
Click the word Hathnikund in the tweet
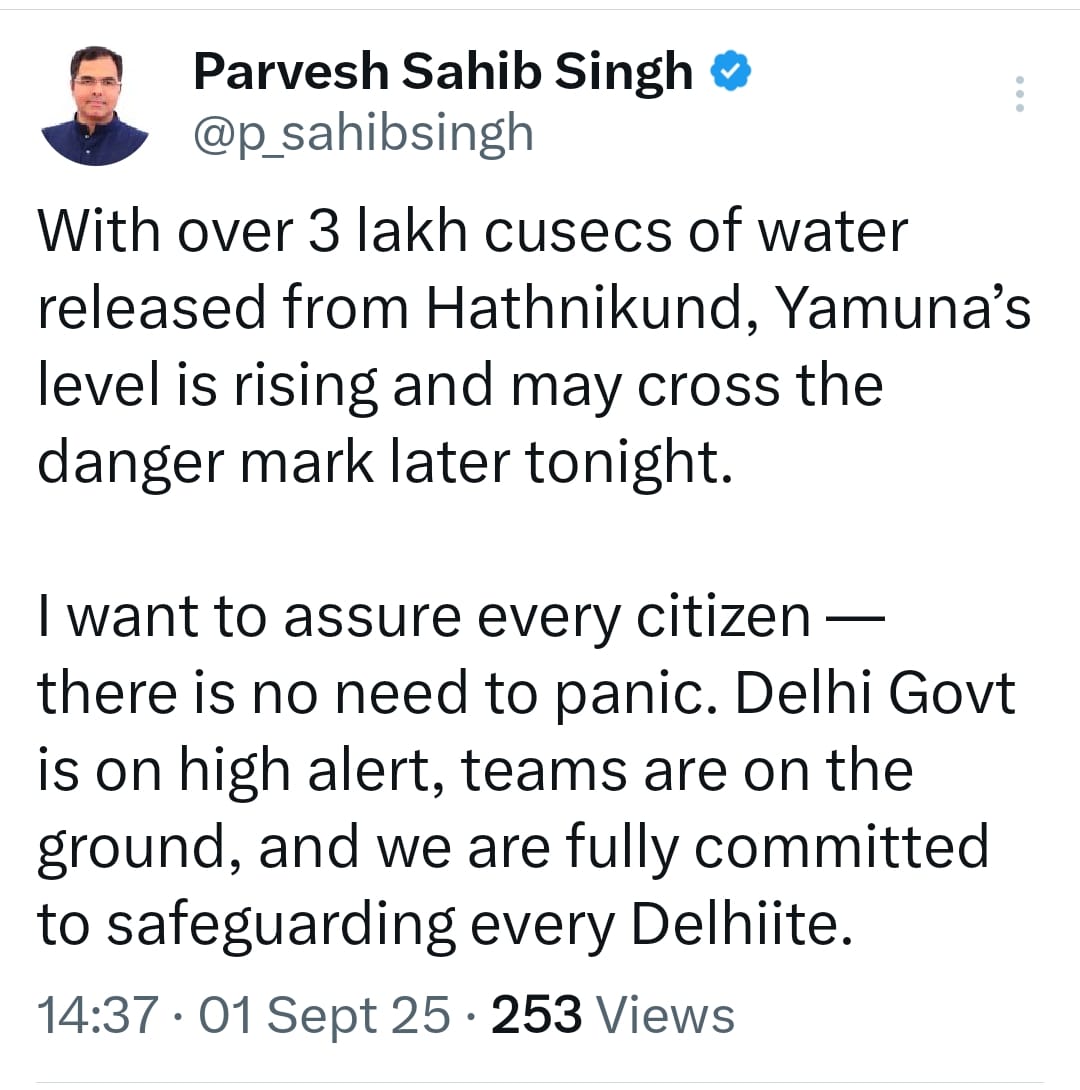coord(590,308)
